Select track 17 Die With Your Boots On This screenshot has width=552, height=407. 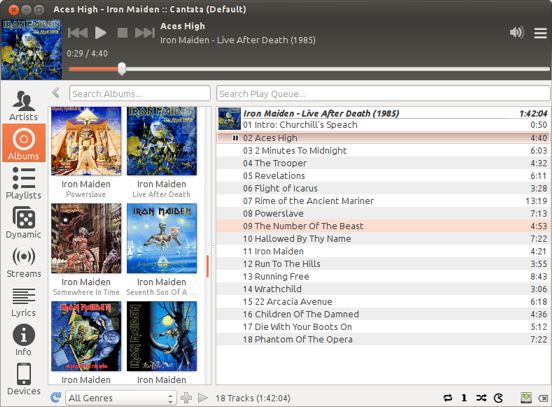tap(383, 327)
